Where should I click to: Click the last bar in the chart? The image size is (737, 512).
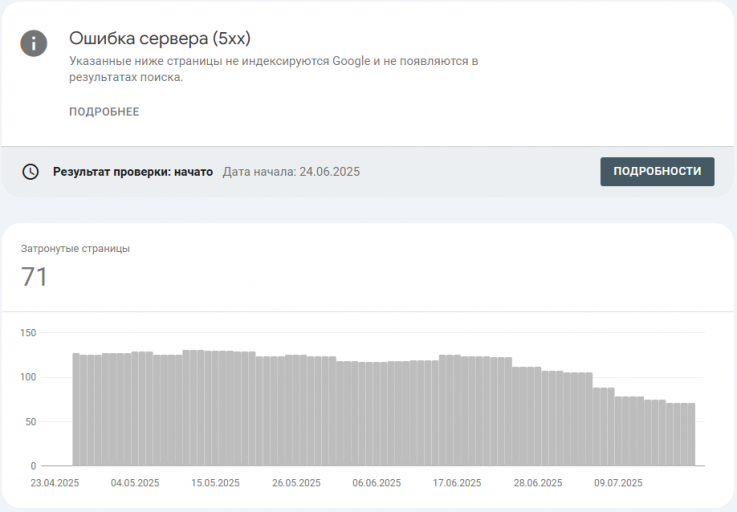tap(691, 434)
